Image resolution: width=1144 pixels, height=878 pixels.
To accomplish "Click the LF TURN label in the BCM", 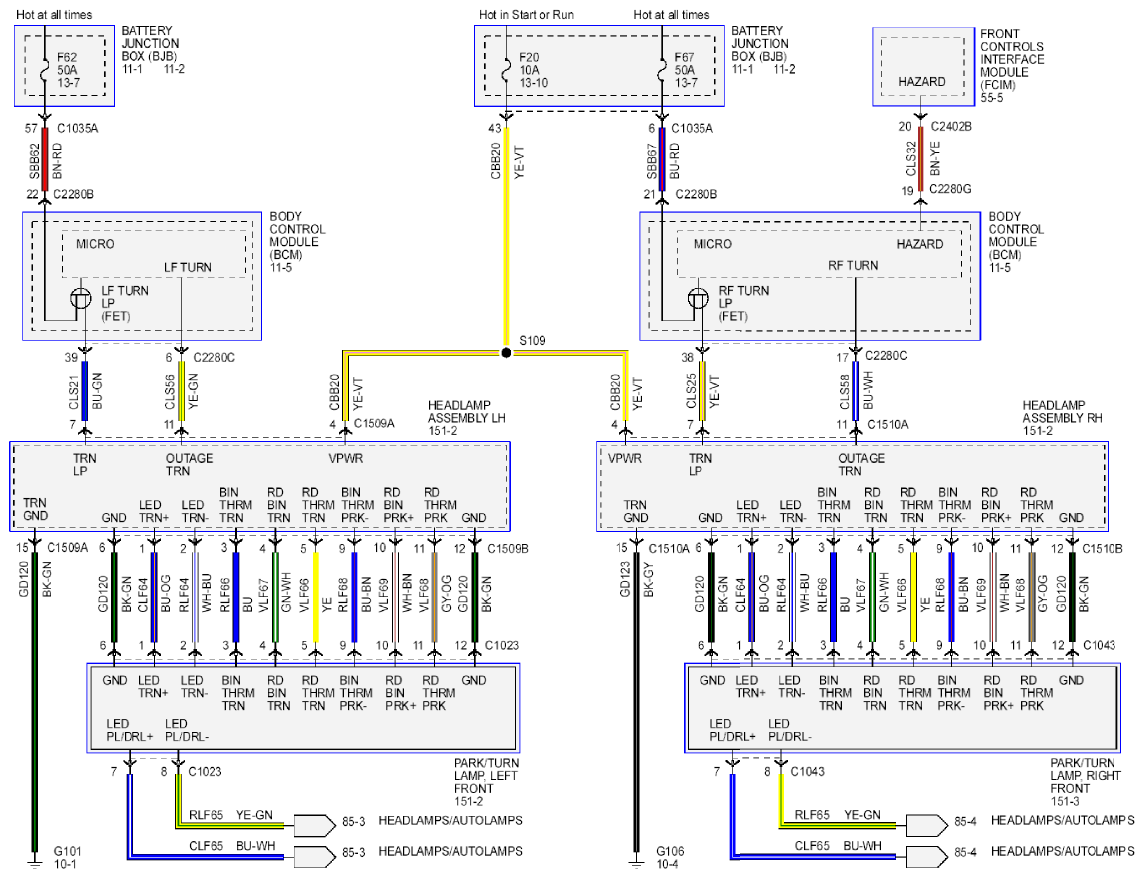I will [x=188, y=267].
